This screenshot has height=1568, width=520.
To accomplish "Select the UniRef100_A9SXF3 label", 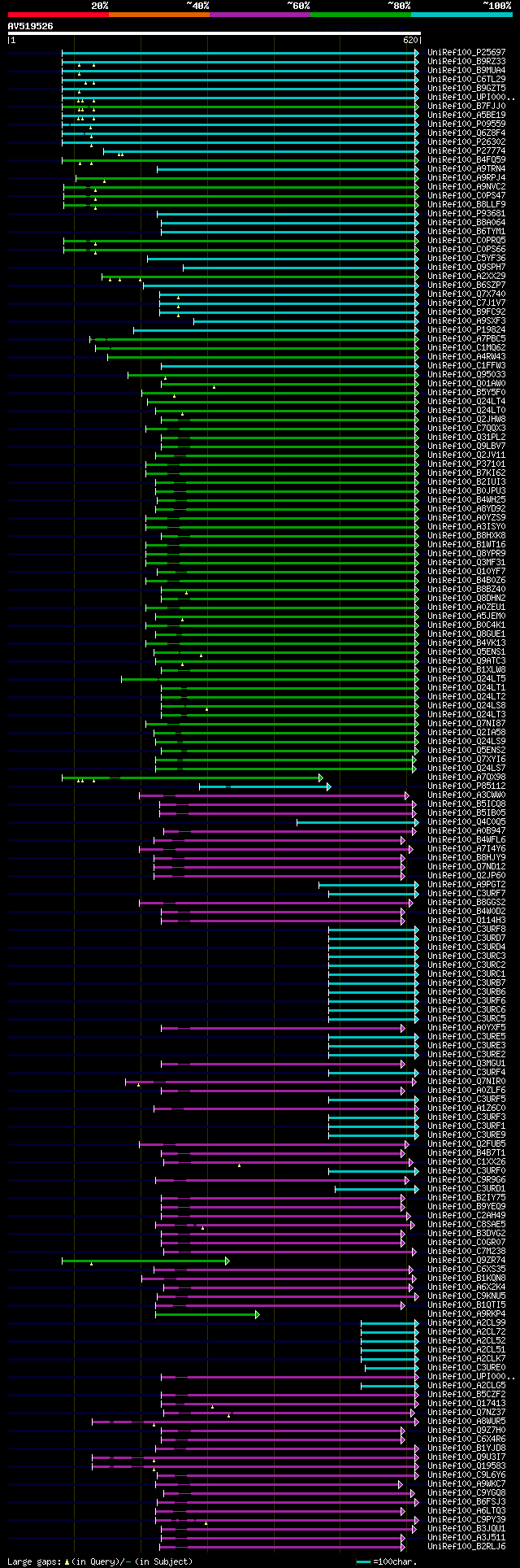I will point(466,320).
